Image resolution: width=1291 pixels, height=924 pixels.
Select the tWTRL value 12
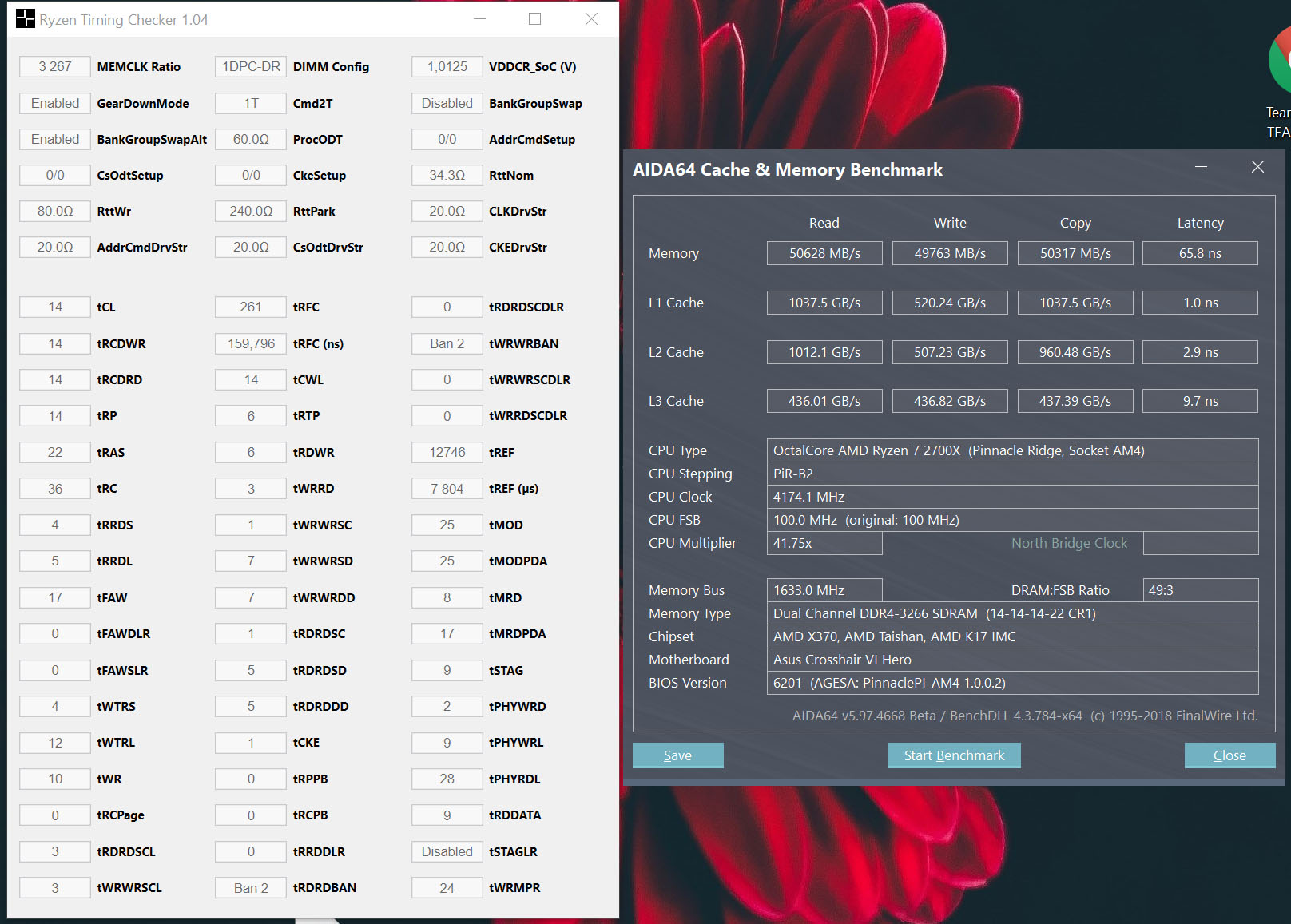55,743
